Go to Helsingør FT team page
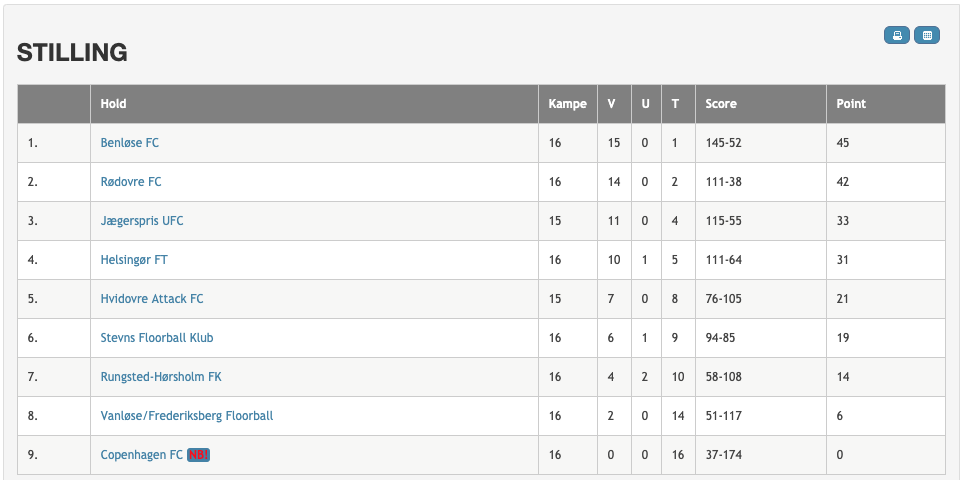The width and height of the screenshot is (961, 480). click(134, 260)
